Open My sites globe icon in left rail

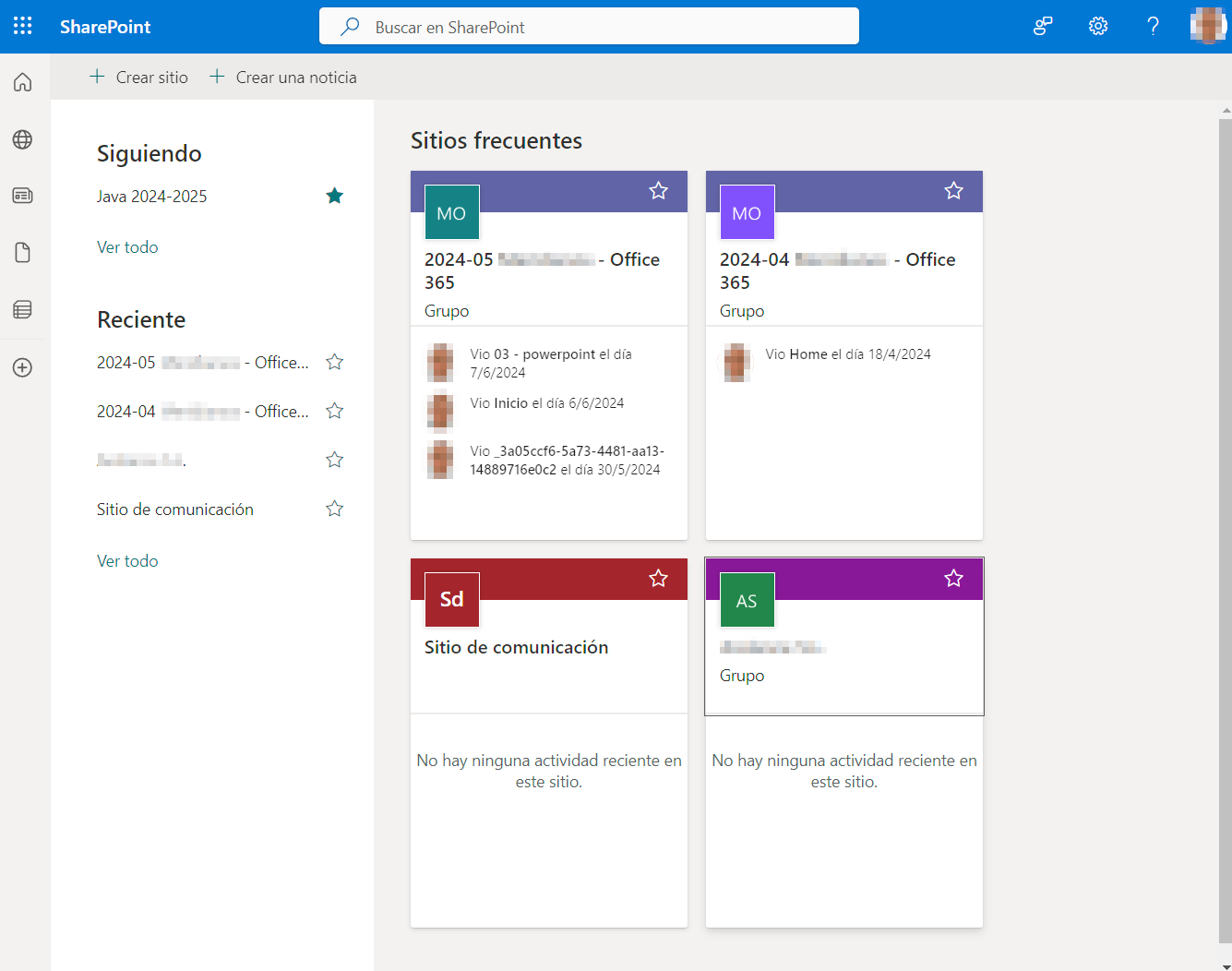coord(23,139)
